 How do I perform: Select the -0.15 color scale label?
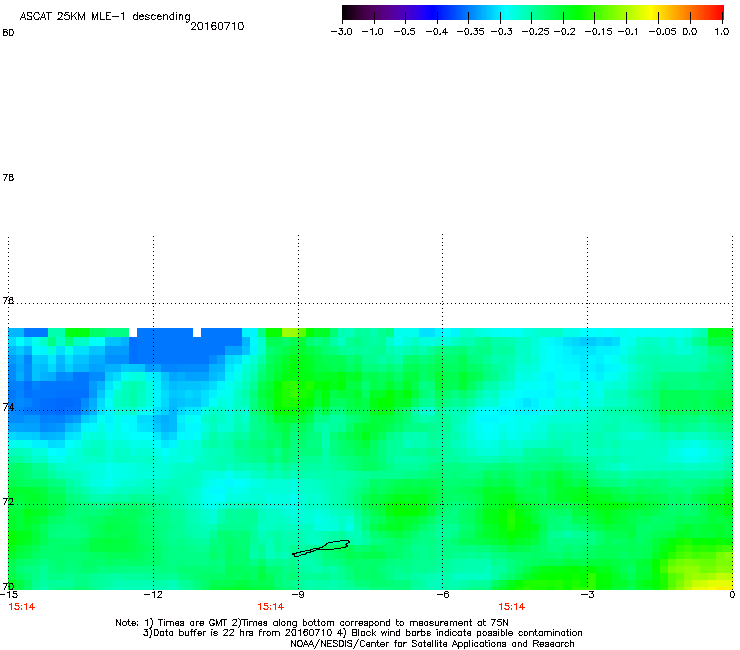tap(598, 32)
